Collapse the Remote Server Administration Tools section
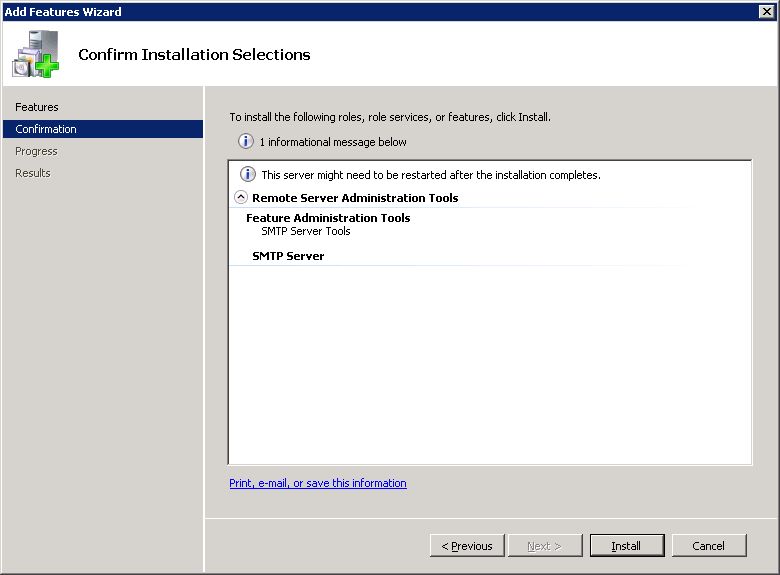The image size is (780, 575). (240, 198)
